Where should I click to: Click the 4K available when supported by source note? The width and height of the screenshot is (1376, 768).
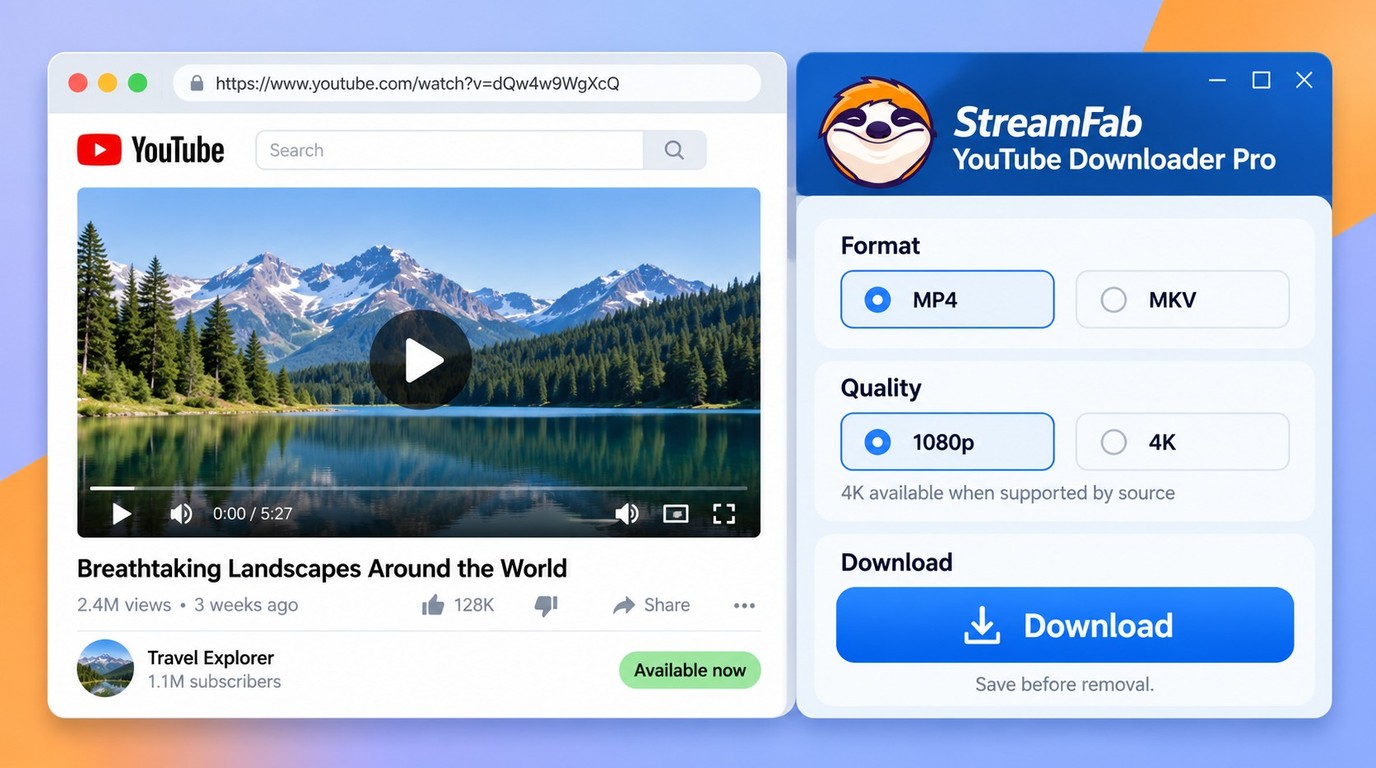[1008, 493]
